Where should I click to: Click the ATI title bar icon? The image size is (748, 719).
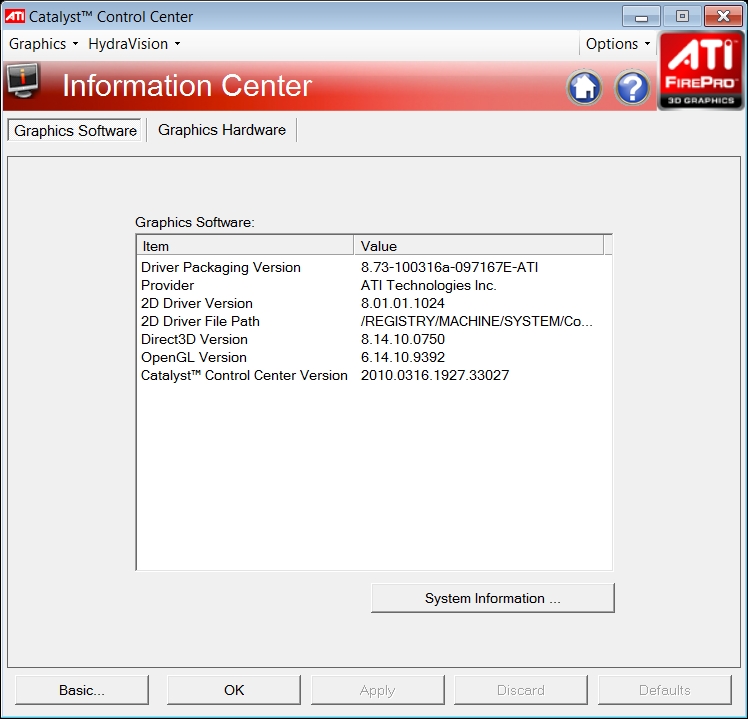15,16
